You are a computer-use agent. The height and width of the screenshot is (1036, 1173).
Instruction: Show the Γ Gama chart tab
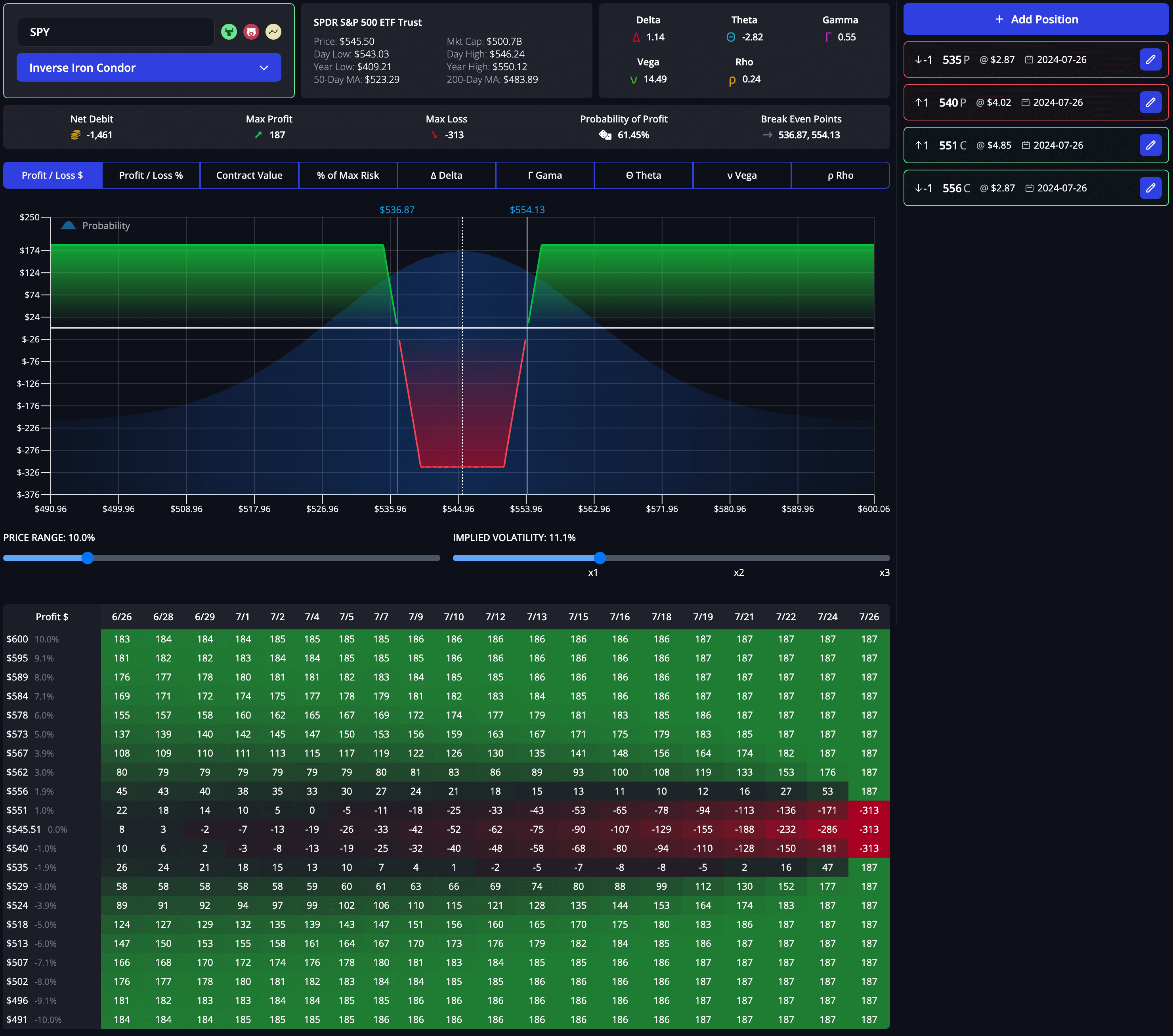click(x=544, y=175)
